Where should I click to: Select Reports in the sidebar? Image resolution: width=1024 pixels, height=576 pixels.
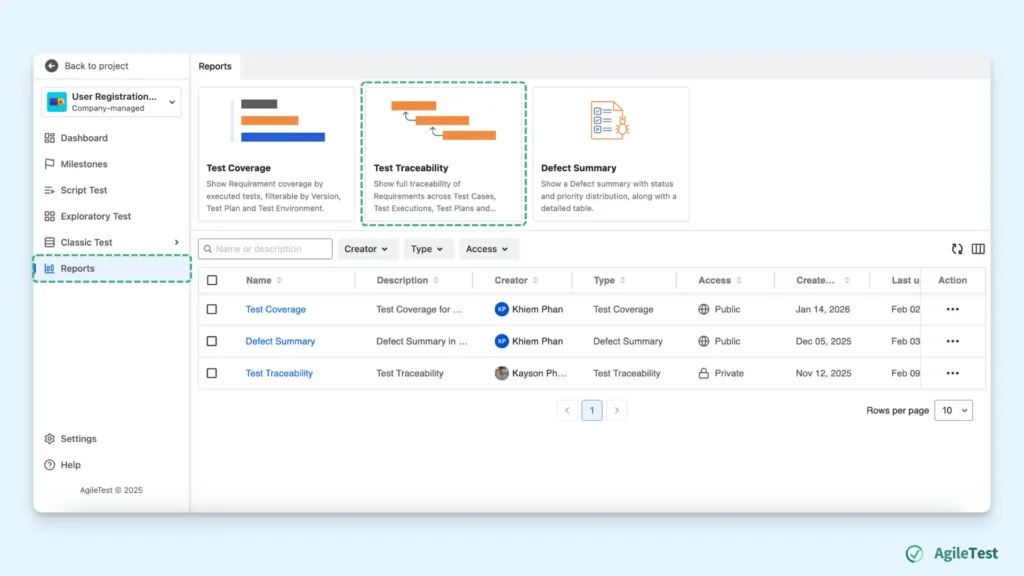point(111,268)
